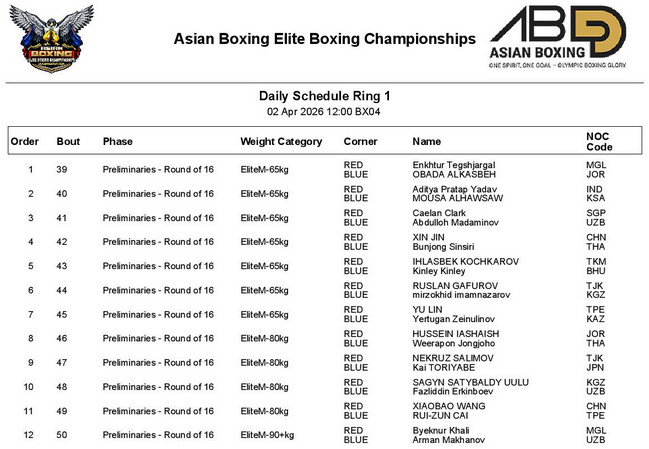Click the Corner column header
649x449 pixels.
click(x=360, y=142)
